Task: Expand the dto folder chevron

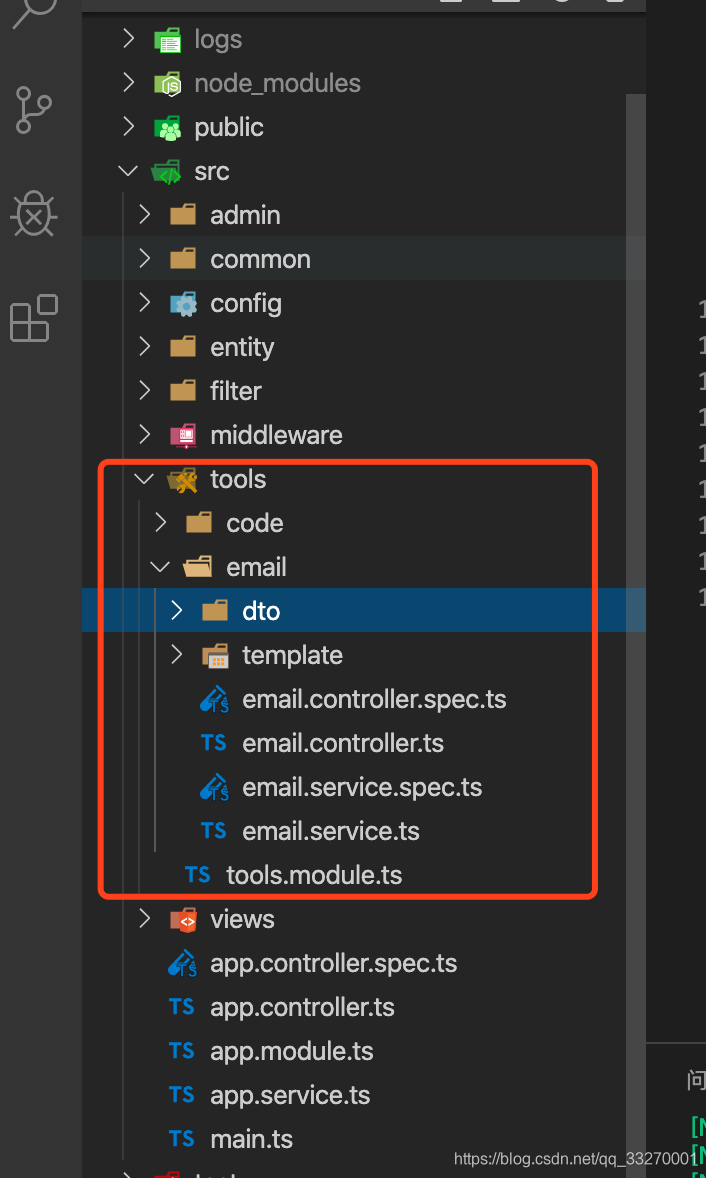Action: click(x=176, y=611)
